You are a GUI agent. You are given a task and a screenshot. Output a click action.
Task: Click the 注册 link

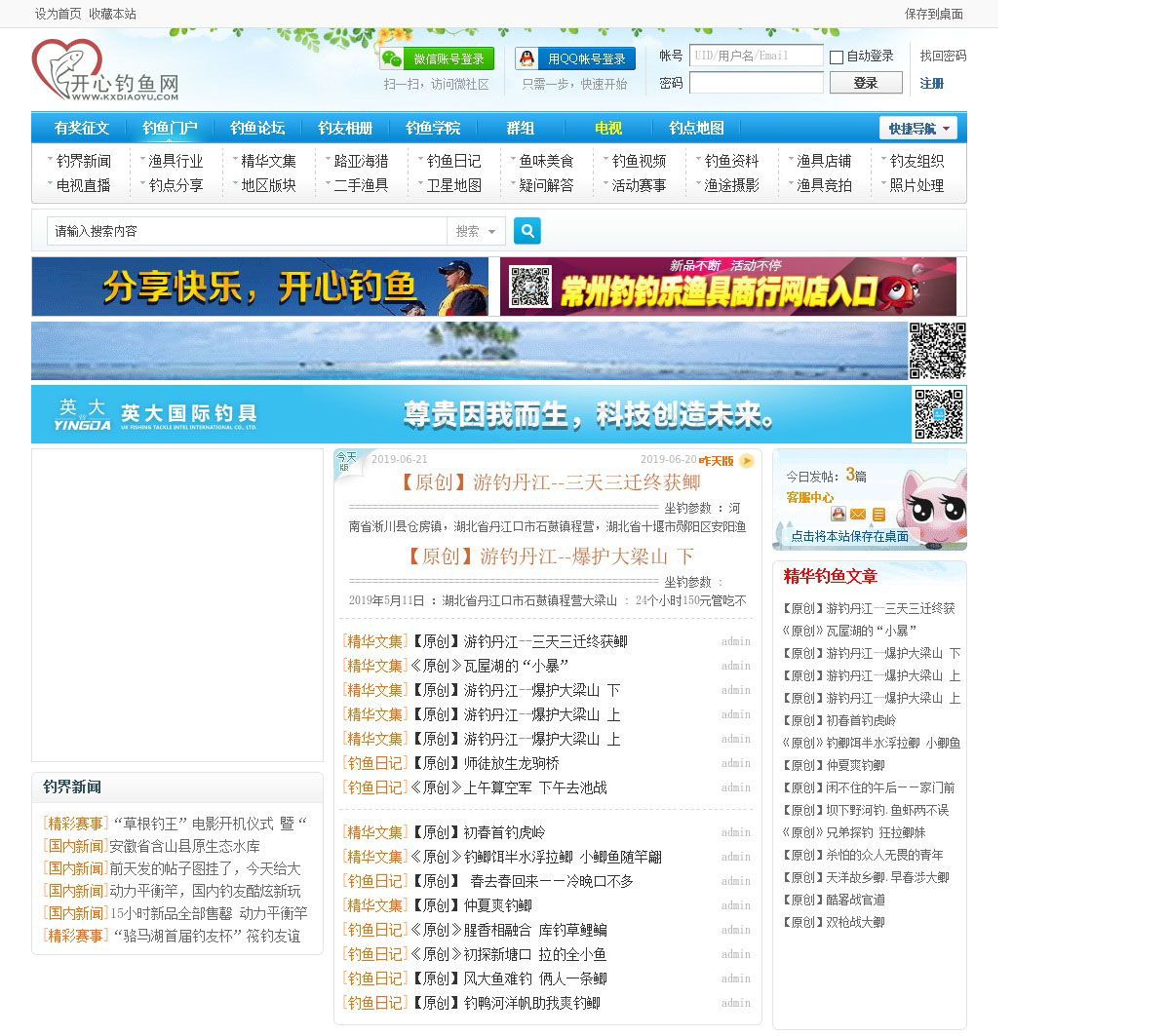click(931, 84)
